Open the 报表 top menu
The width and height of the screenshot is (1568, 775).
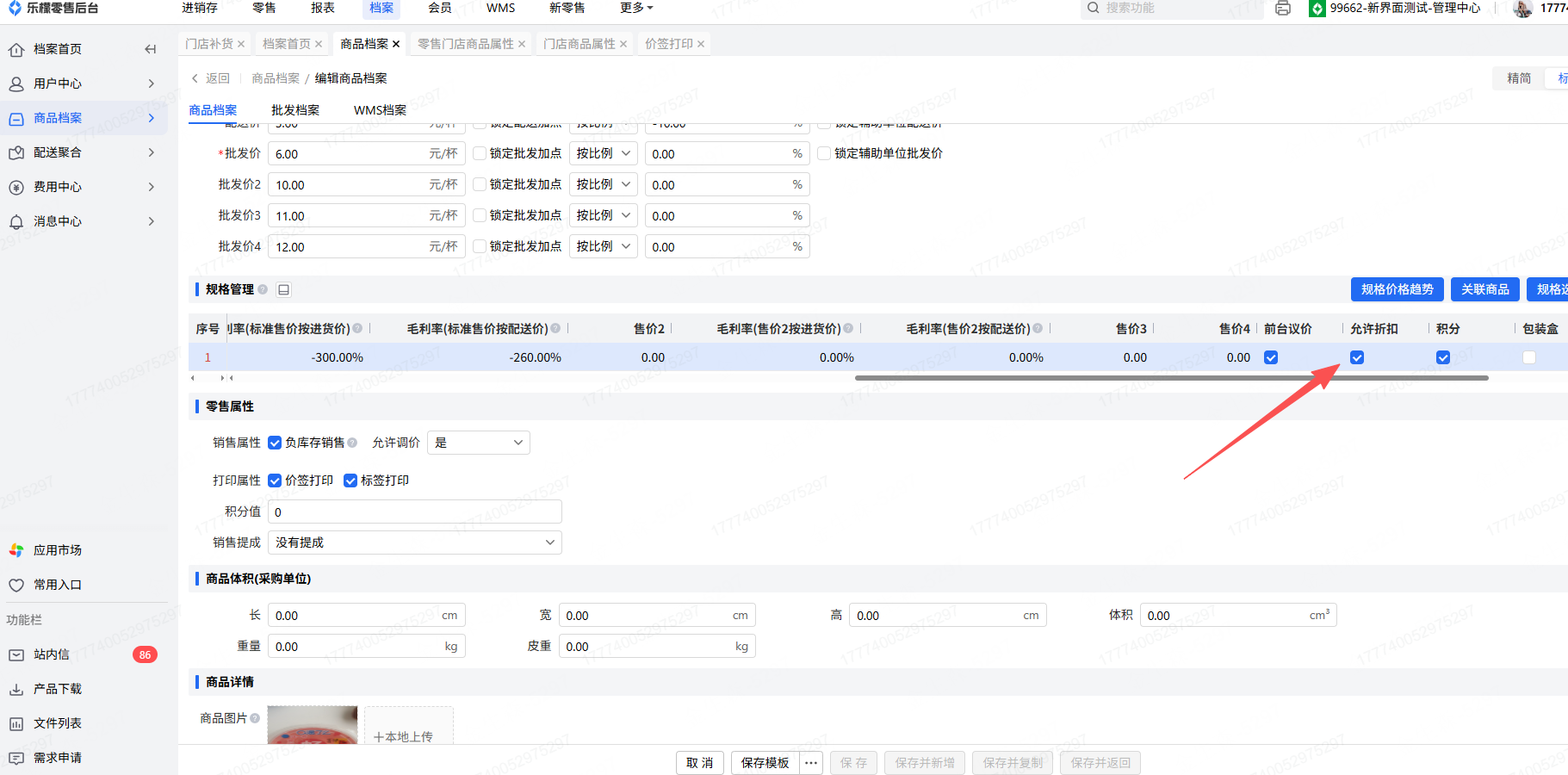pos(323,8)
